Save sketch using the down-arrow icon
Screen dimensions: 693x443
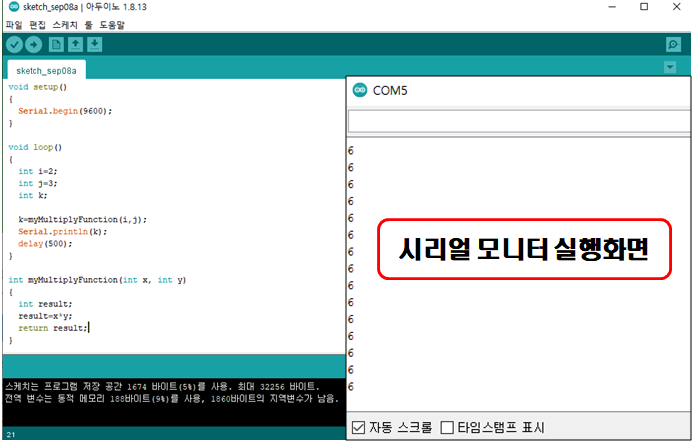coord(95,45)
